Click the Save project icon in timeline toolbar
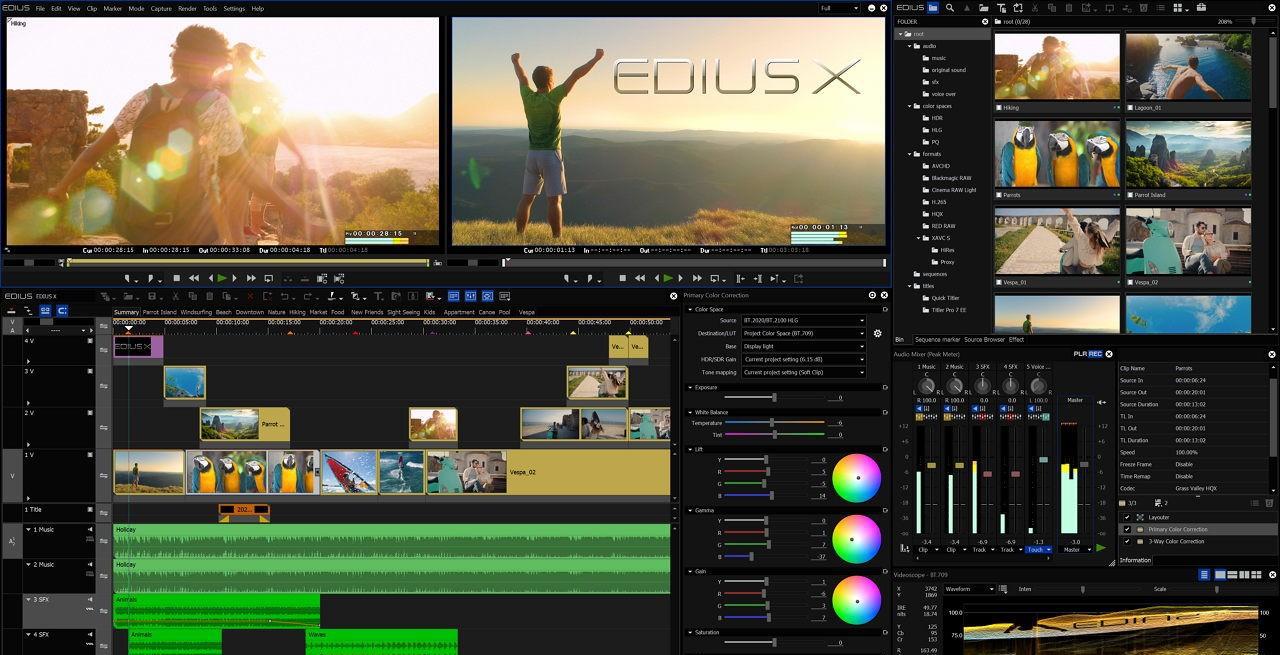1280x655 pixels. pyautogui.click(x=151, y=296)
